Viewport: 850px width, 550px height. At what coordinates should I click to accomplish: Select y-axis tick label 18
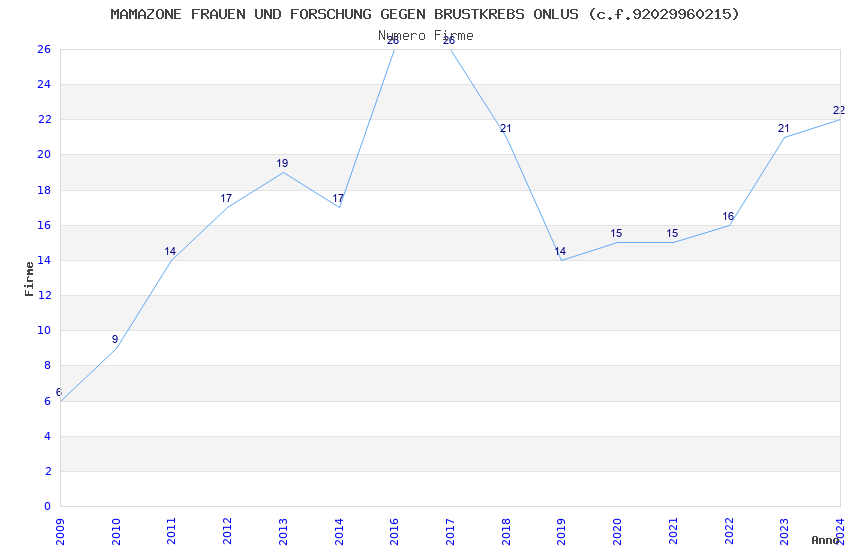[x=44, y=190]
